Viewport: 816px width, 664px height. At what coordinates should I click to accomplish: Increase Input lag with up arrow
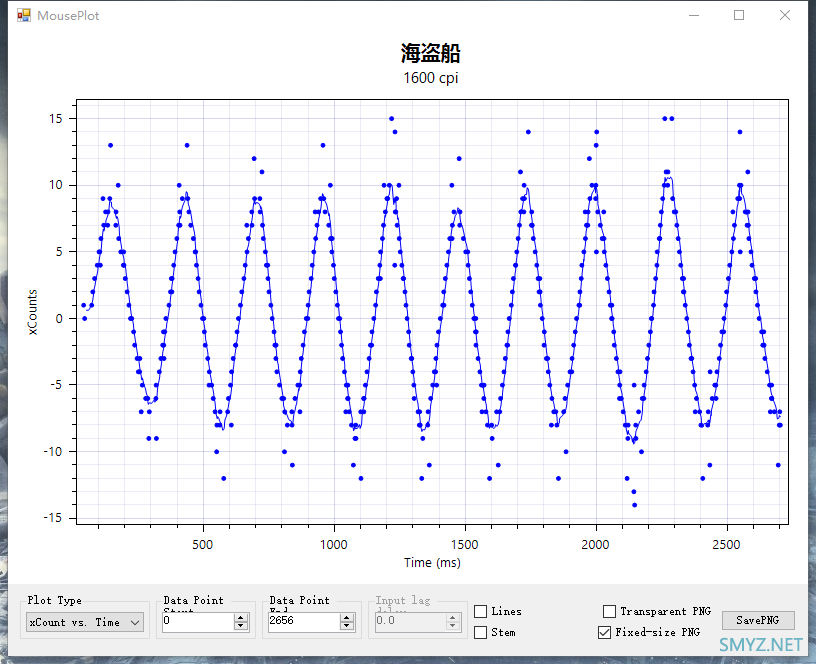point(453,618)
